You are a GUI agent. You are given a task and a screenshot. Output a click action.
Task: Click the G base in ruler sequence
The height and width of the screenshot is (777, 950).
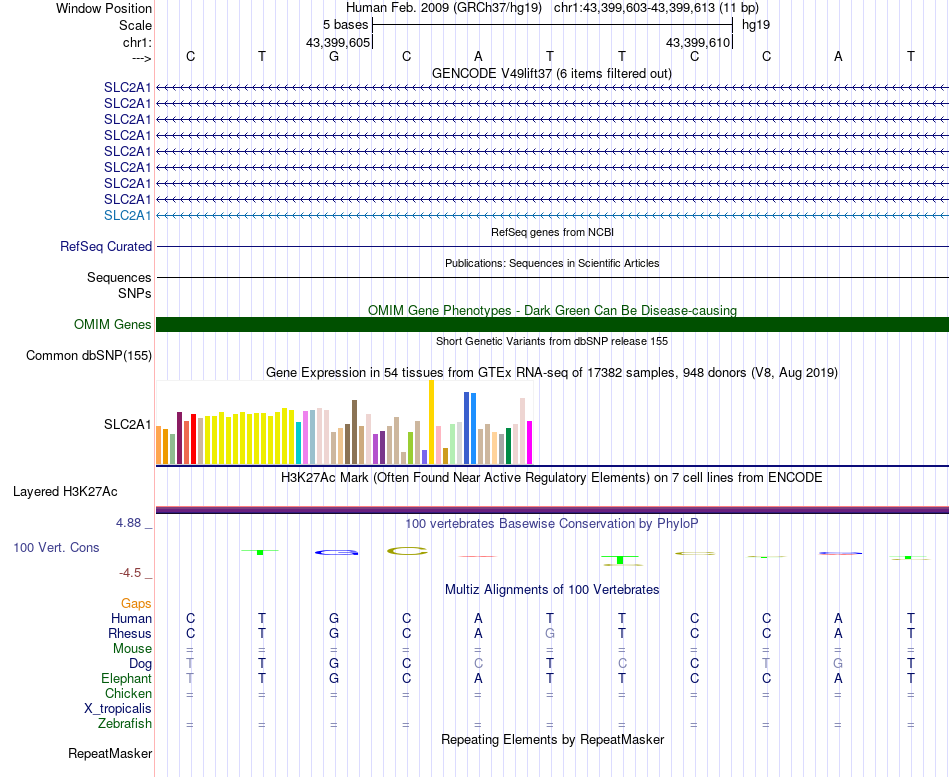pos(334,56)
